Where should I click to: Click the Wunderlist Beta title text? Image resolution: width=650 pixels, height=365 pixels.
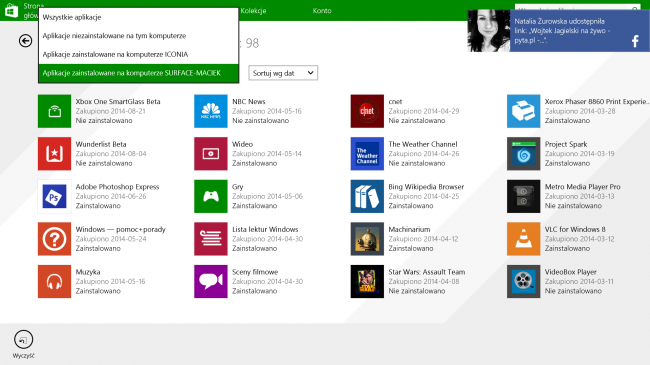click(101, 144)
